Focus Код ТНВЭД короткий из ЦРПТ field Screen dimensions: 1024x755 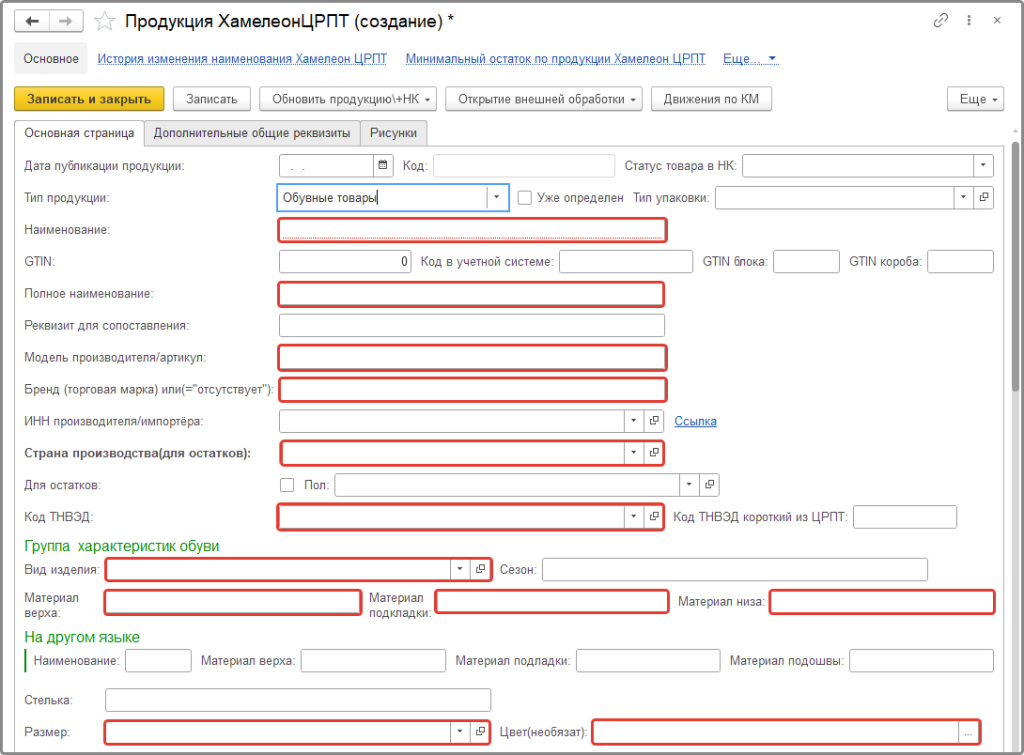point(905,517)
